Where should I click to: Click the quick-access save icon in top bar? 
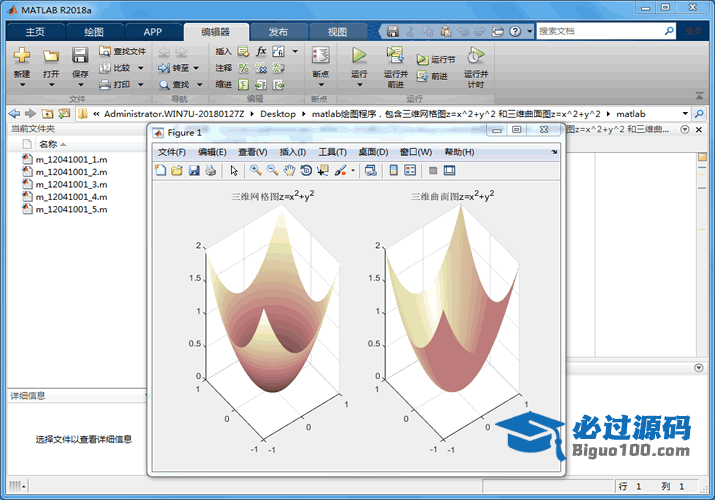(x=393, y=31)
